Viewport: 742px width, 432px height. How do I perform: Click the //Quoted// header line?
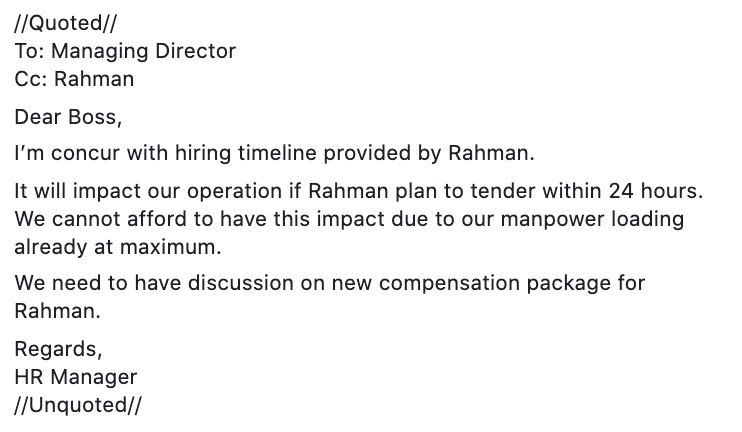pyautogui.click(x=65, y=23)
